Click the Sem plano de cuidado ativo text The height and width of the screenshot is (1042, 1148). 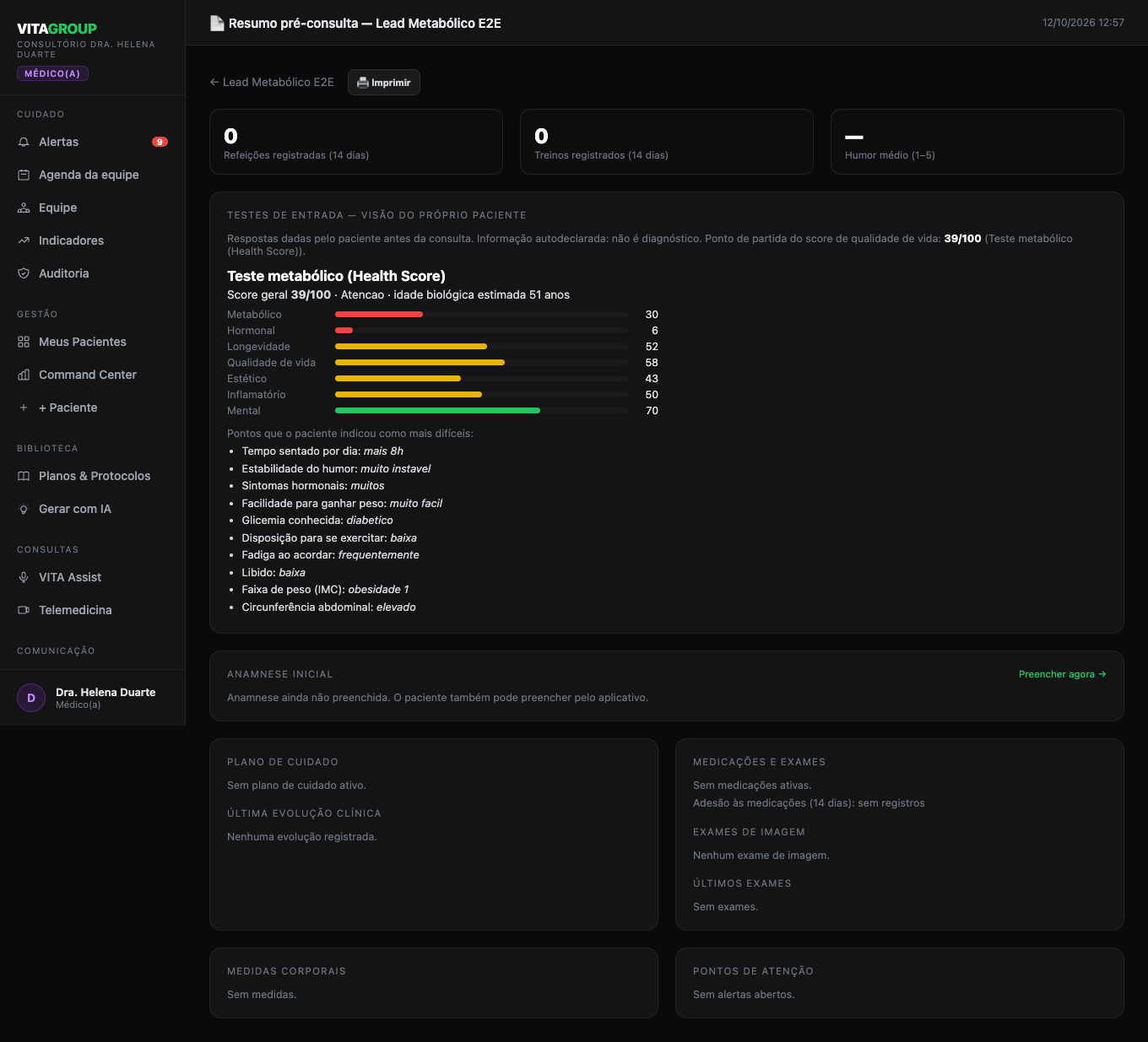pos(296,786)
